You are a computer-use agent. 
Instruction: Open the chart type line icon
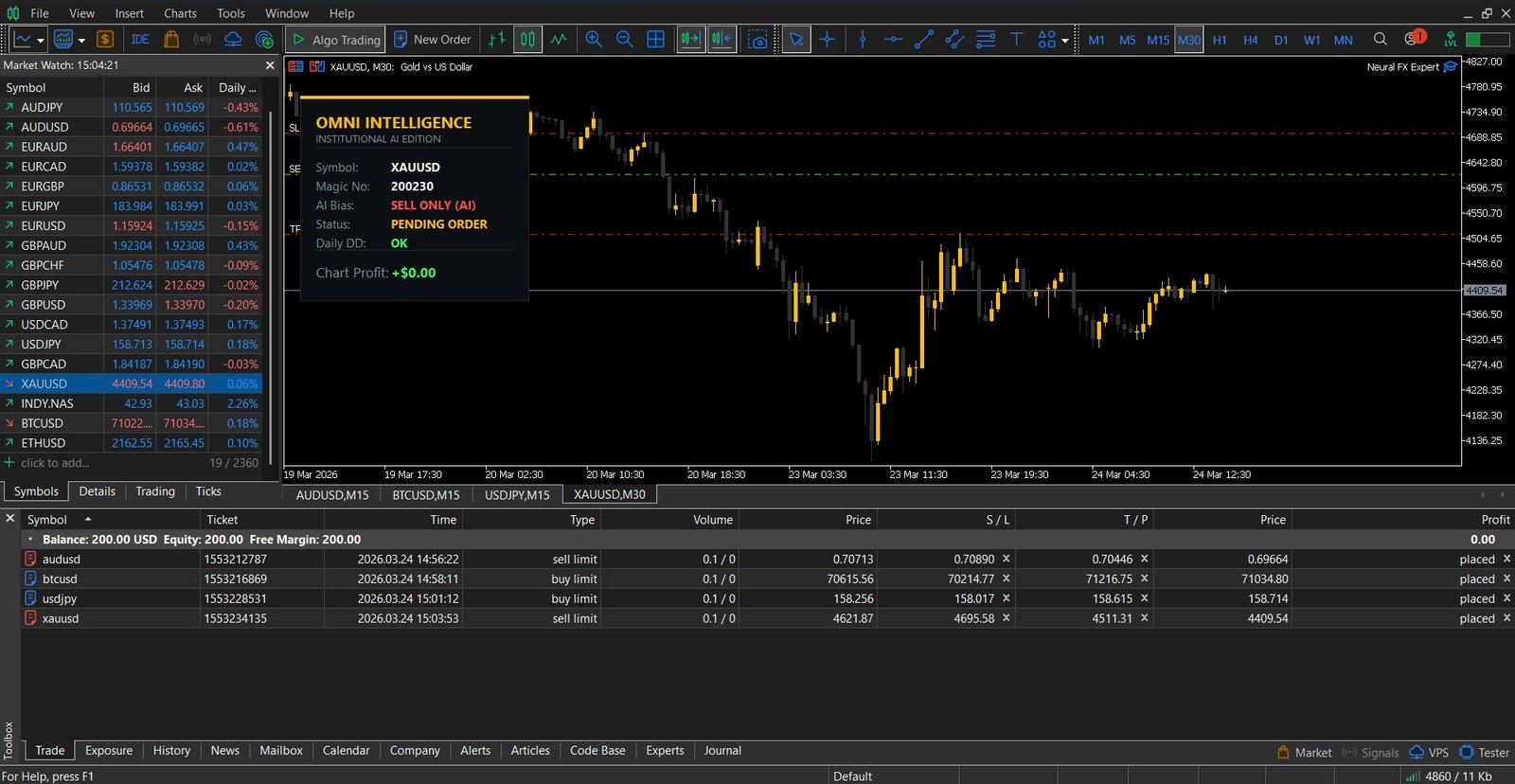point(23,40)
